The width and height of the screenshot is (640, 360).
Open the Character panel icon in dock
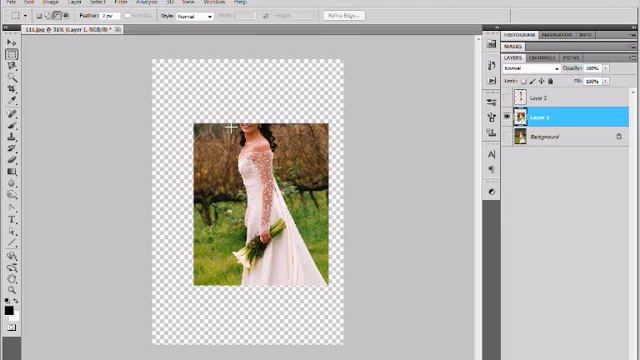click(491, 154)
